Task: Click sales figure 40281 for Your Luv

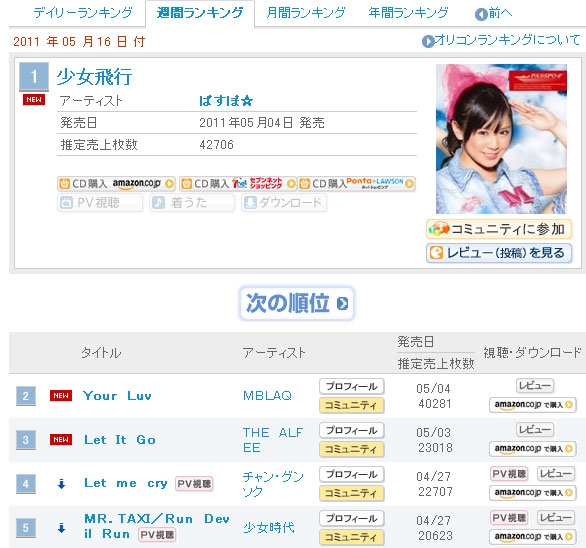Action: pos(435,404)
